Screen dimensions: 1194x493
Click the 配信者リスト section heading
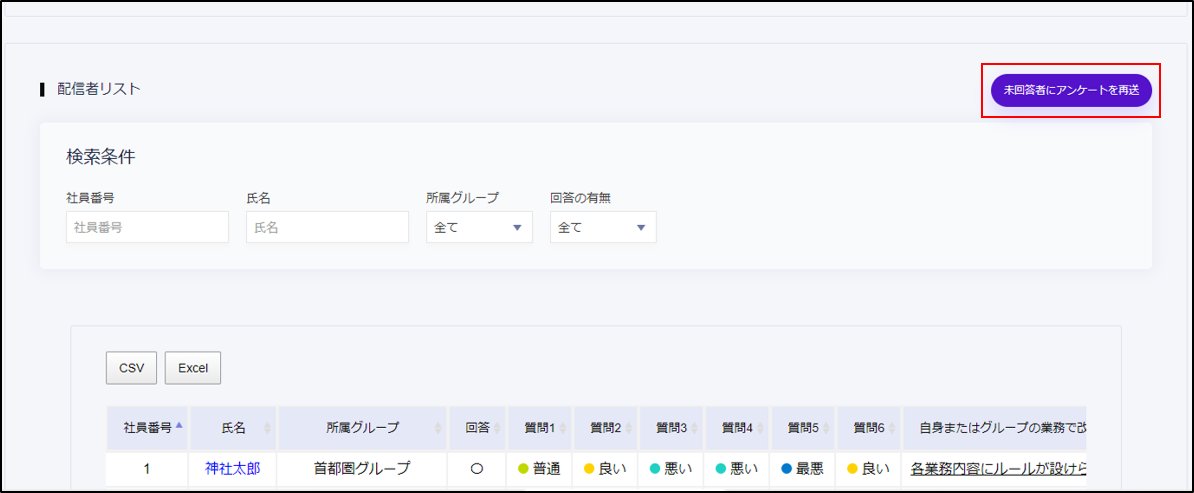coord(98,88)
